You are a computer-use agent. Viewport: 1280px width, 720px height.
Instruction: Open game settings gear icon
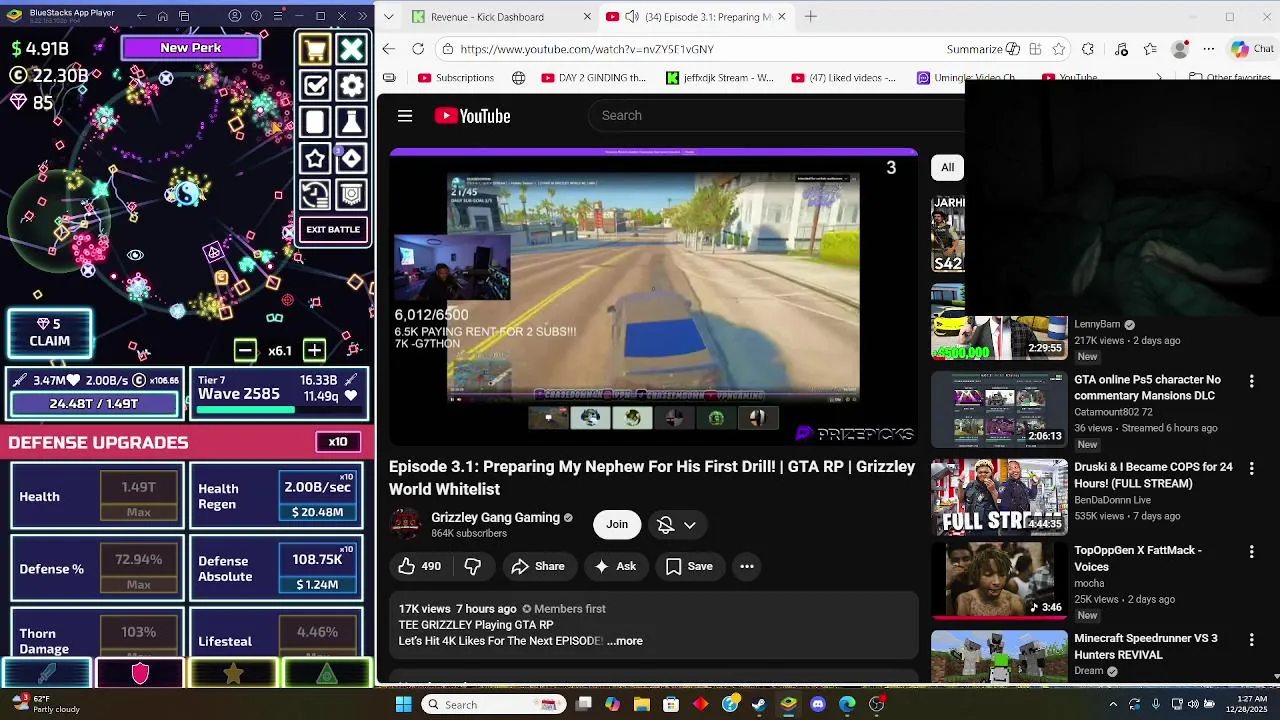point(351,85)
